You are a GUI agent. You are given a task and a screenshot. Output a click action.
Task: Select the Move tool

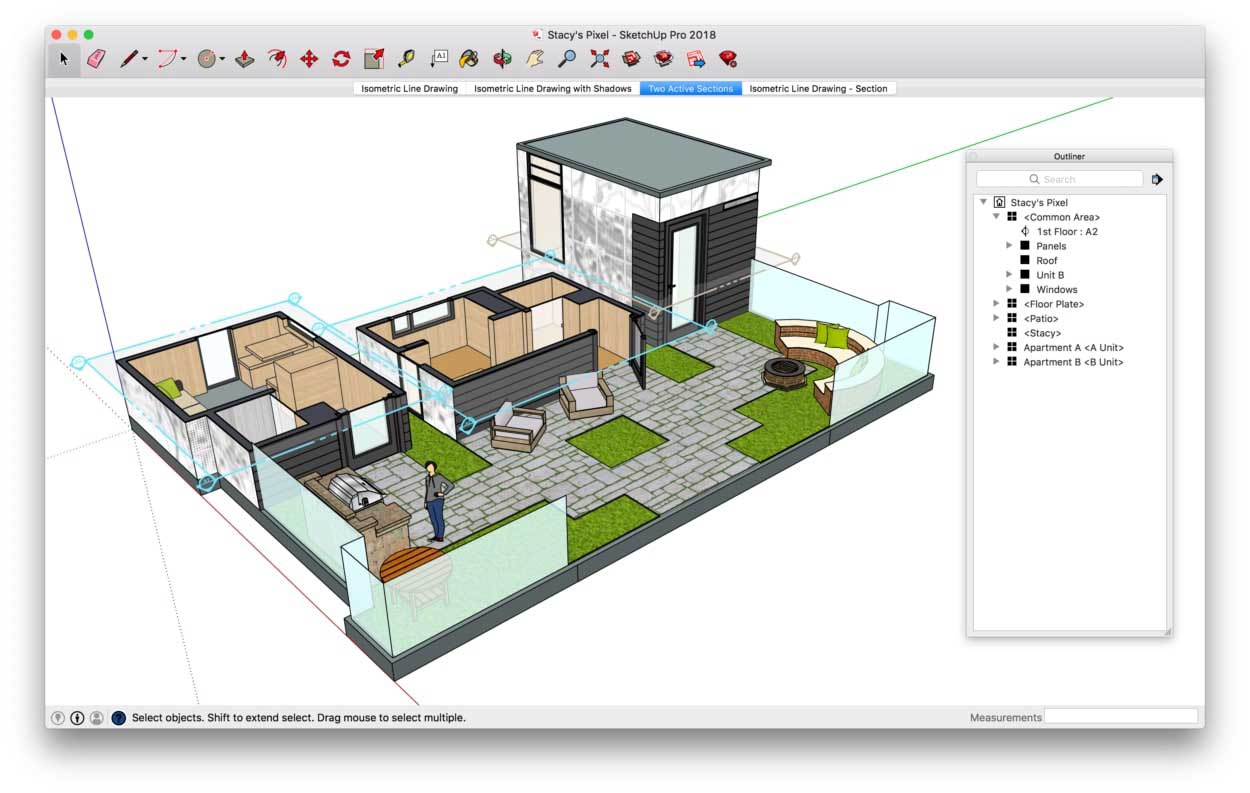pos(309,59)
